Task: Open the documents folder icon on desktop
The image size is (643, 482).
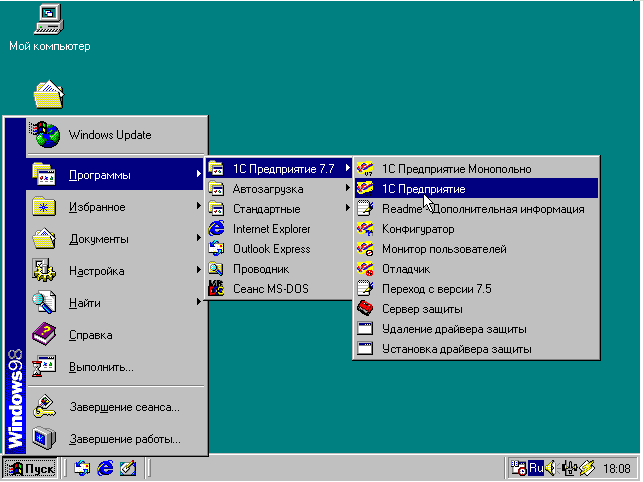Action: coord(49,94)
